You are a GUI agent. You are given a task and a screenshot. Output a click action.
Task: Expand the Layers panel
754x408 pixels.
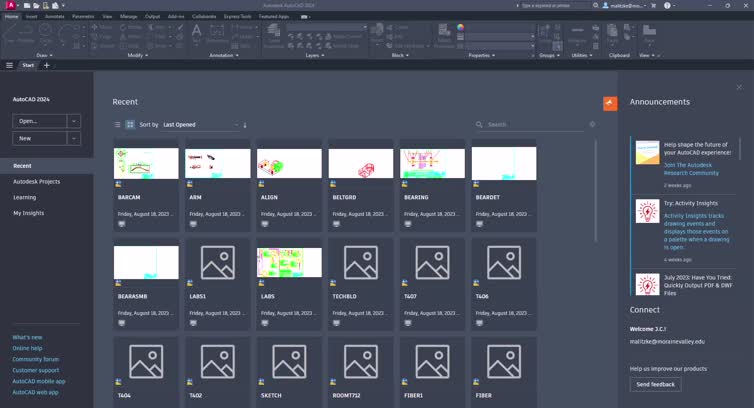point(315,55)
